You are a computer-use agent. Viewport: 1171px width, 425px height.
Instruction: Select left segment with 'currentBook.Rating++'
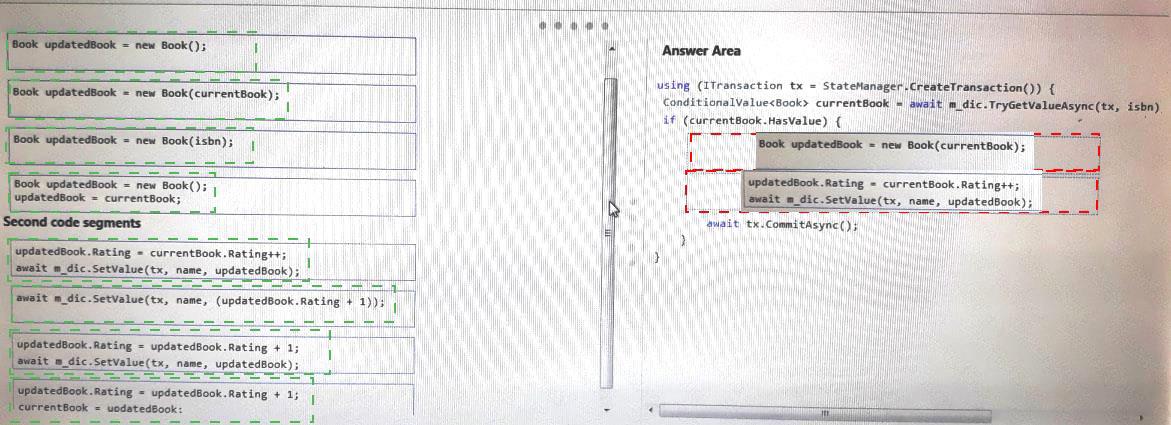pyautogui.click(x=212, y=263)
